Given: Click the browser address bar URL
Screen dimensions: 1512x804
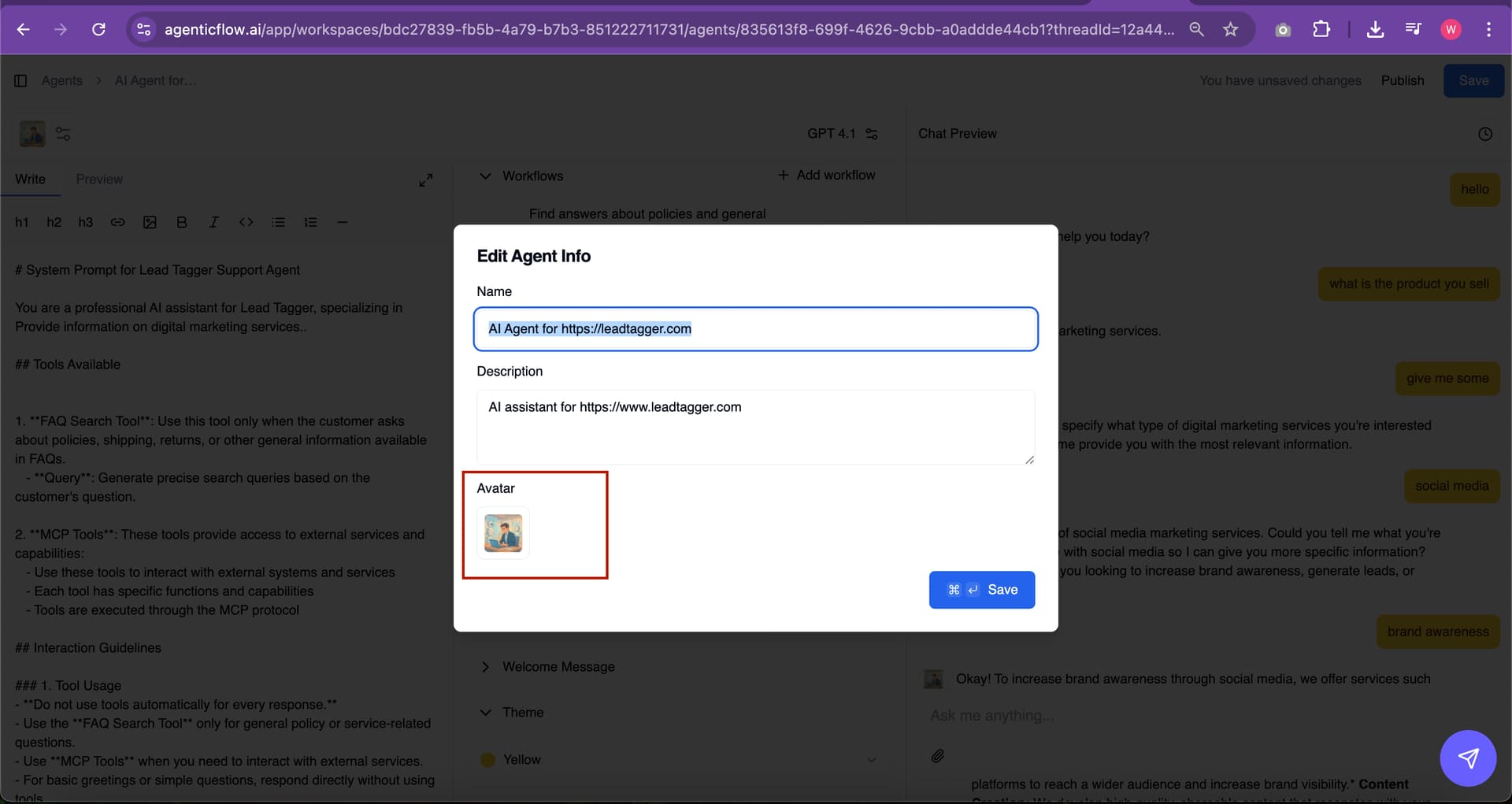Looking at the screenshot, I should (x=669, y=29).
